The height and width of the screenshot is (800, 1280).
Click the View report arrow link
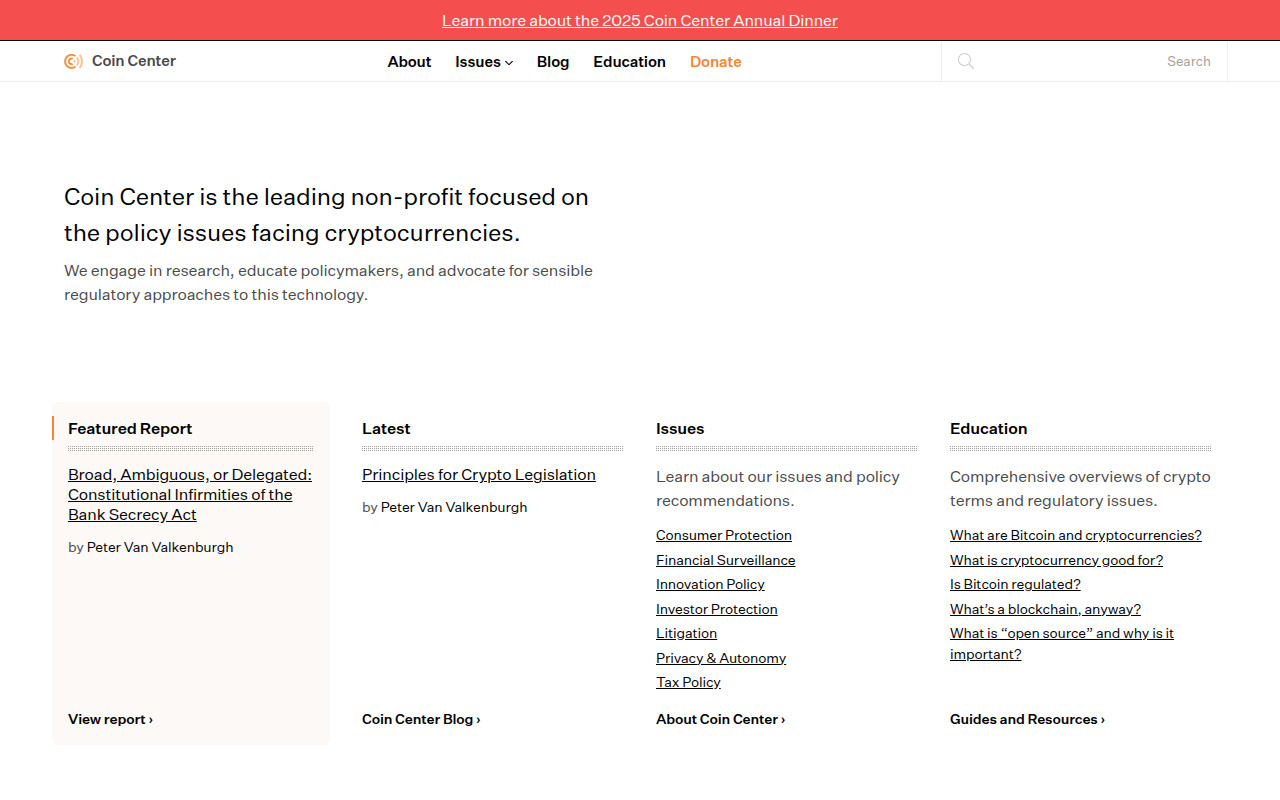point(110,719)
